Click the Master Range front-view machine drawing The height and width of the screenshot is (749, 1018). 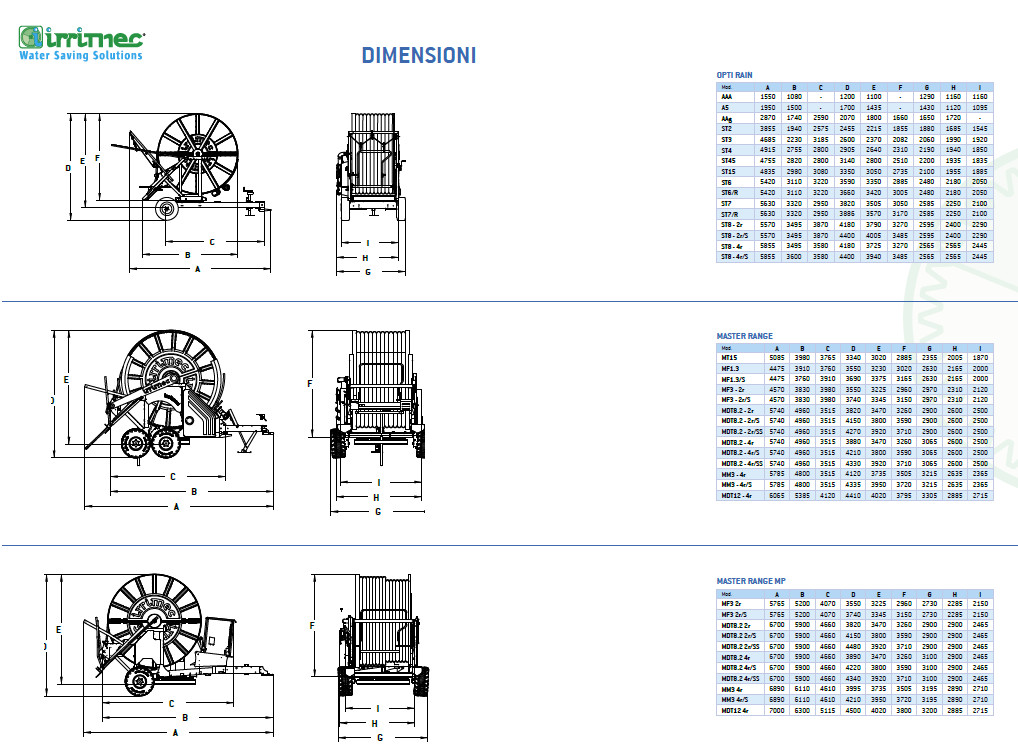point(379,396)
